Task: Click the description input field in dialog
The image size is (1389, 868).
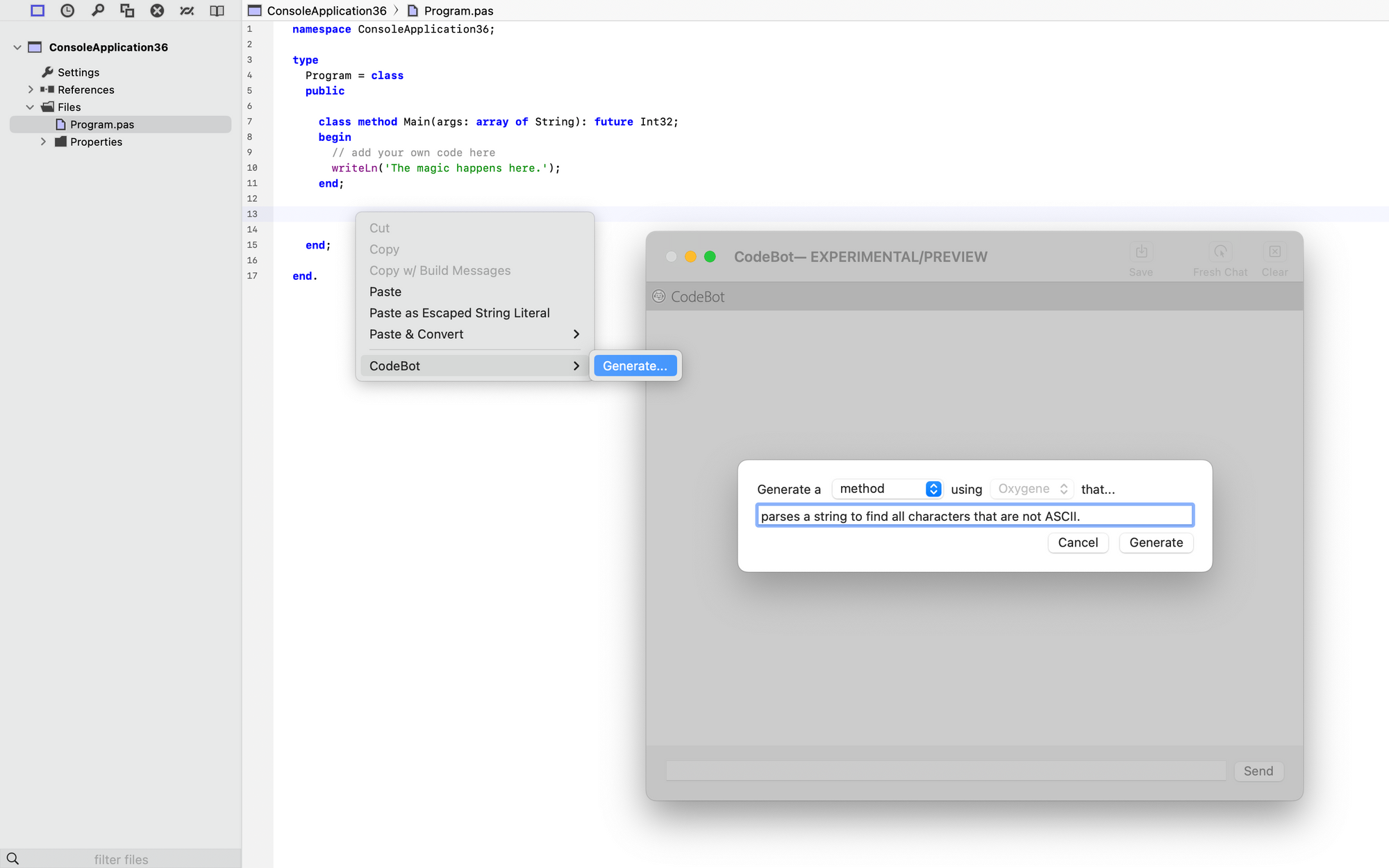Action: point(975,516)
